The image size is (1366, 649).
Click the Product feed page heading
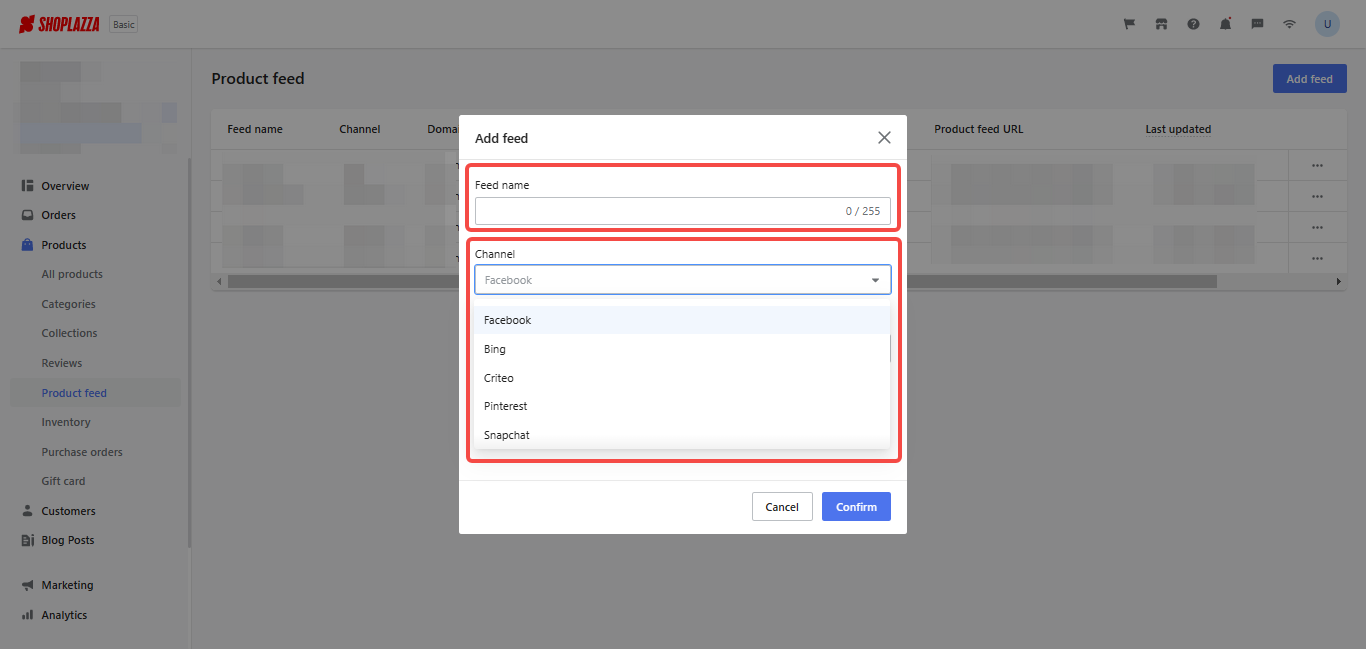[258, 79]
